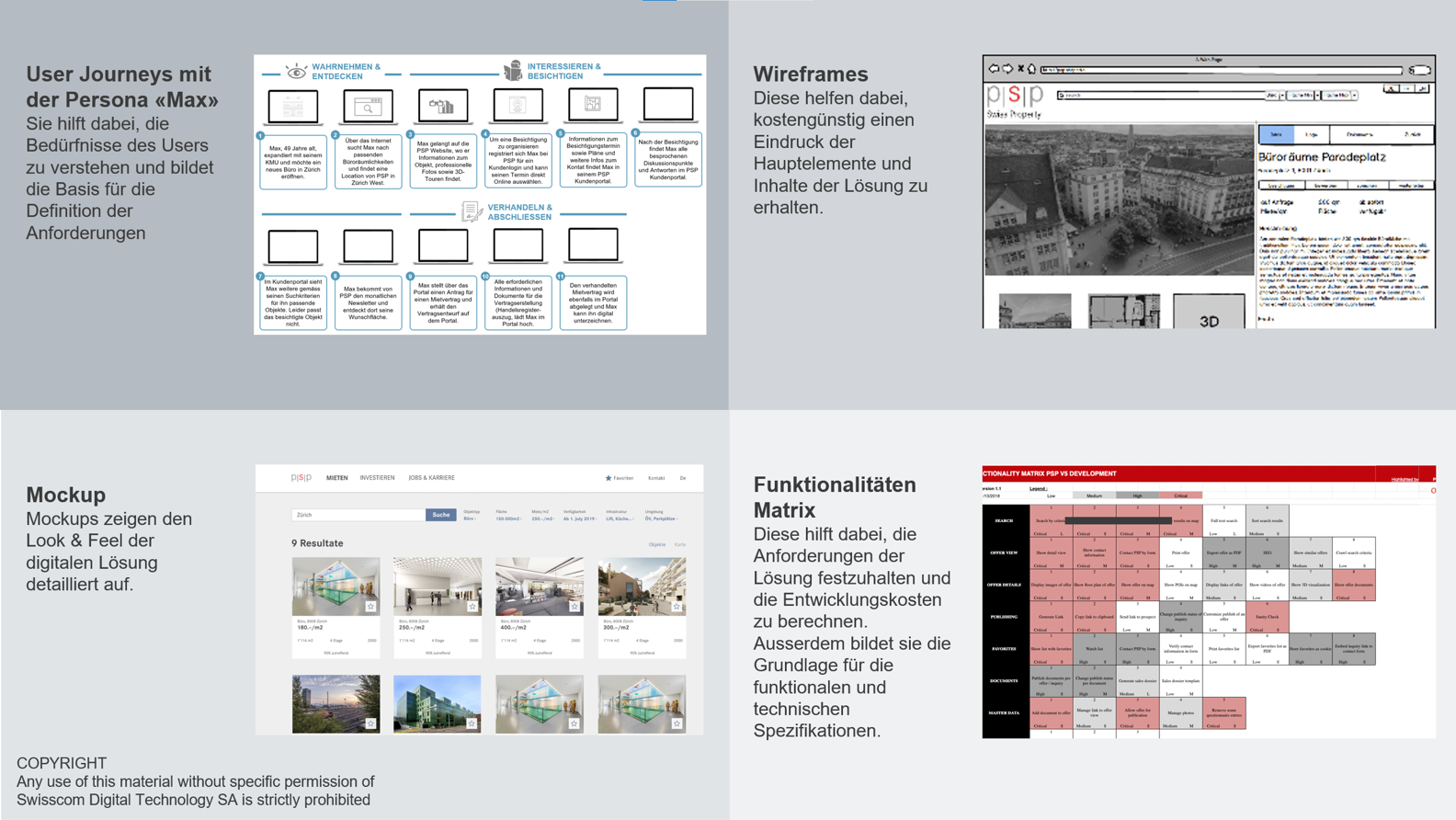This screenshot has height=820, width=1456.
Task: Click the SEARCH row header in the matrix
Action: pos(1005,520)
